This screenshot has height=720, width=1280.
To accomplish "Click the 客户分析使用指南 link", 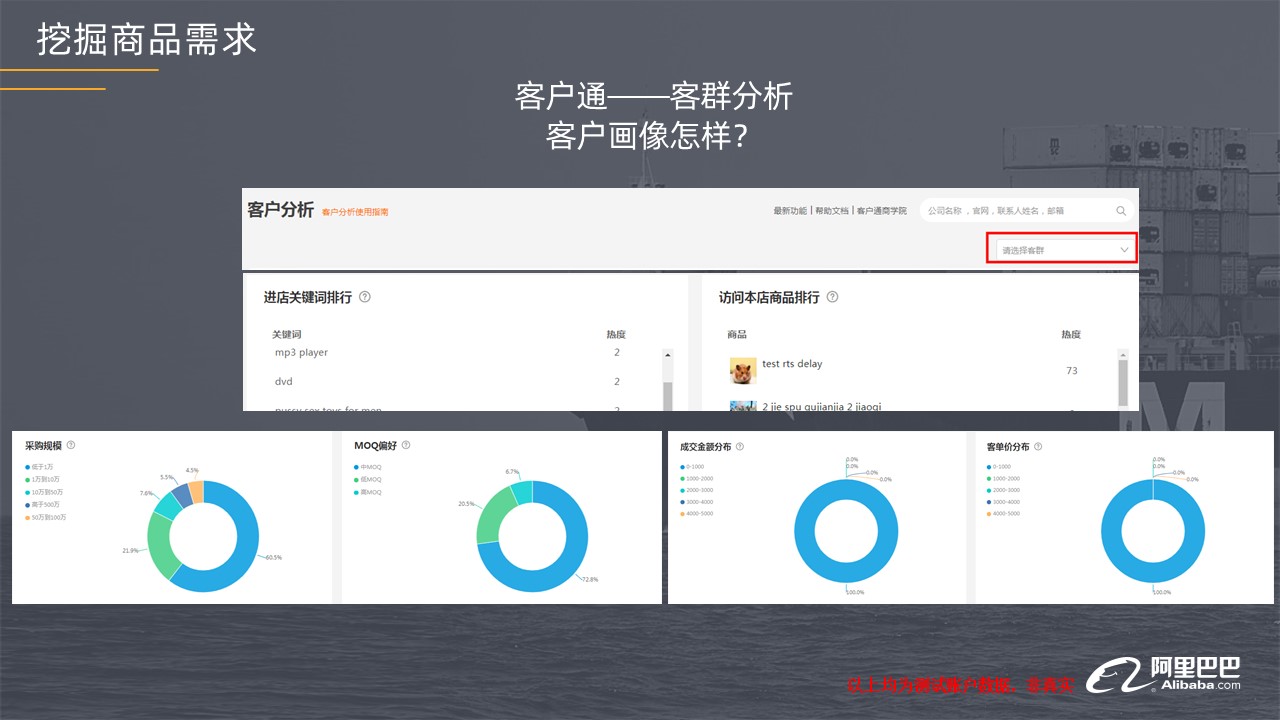I will click(x=355, y=212).
